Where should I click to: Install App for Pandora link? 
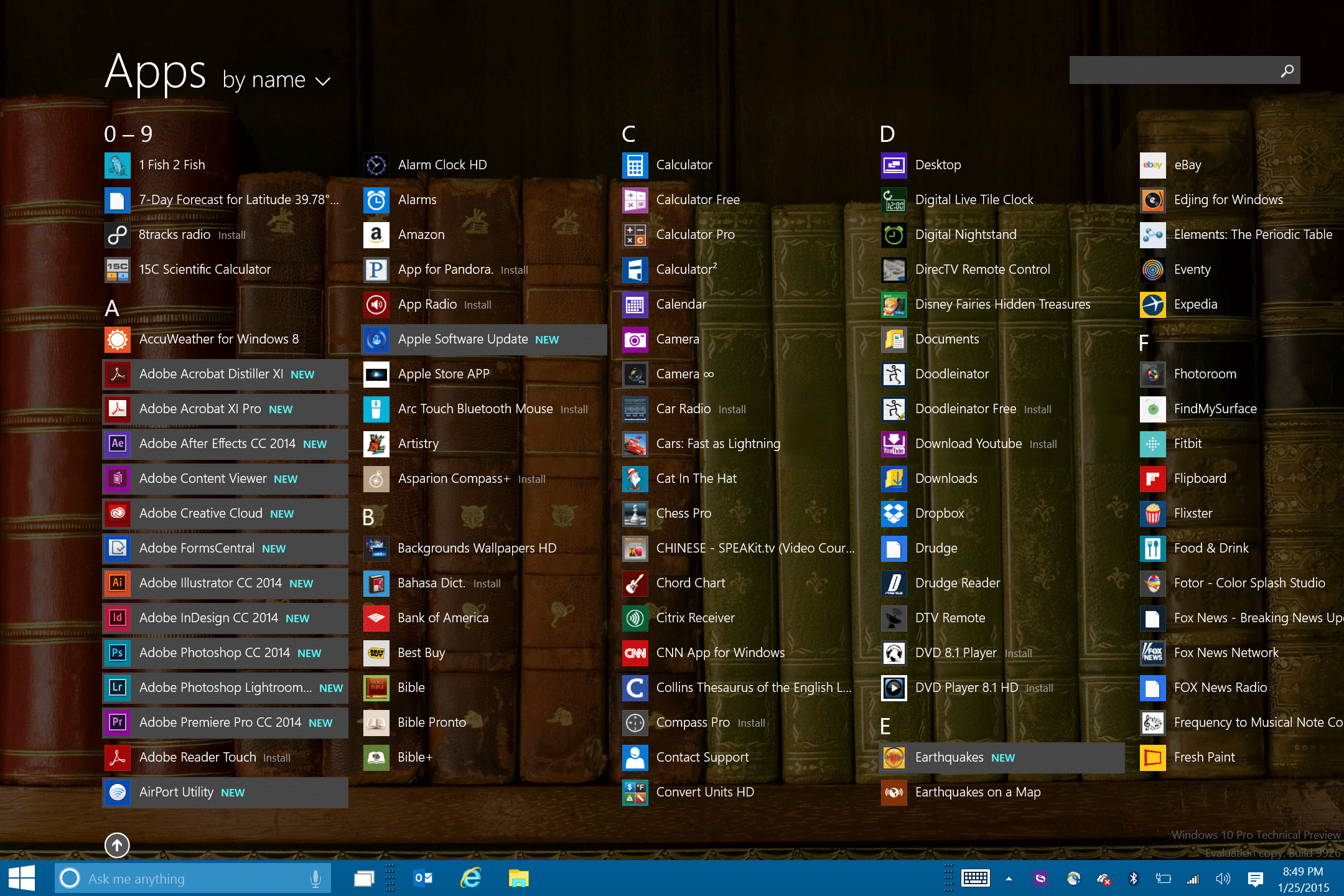click(514, 270)
